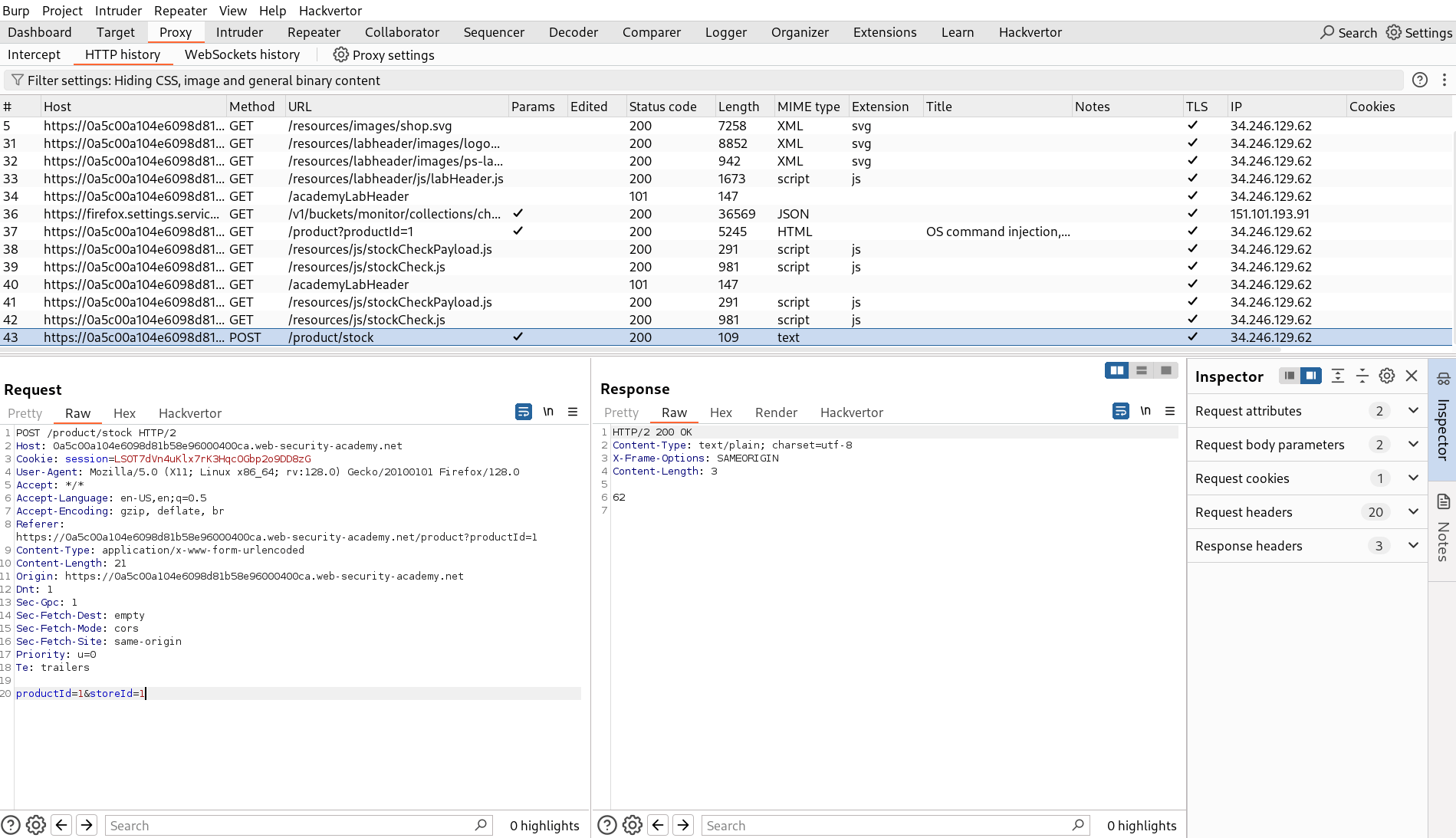The height and width of the screenshot is (838, 1456).
Task: Select row 37 /product?productId=1
Action: 726,232
